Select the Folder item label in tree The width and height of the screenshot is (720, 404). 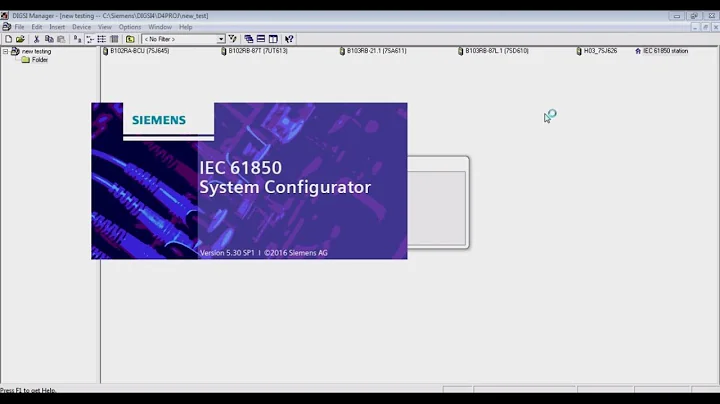[x=39, y=60]
